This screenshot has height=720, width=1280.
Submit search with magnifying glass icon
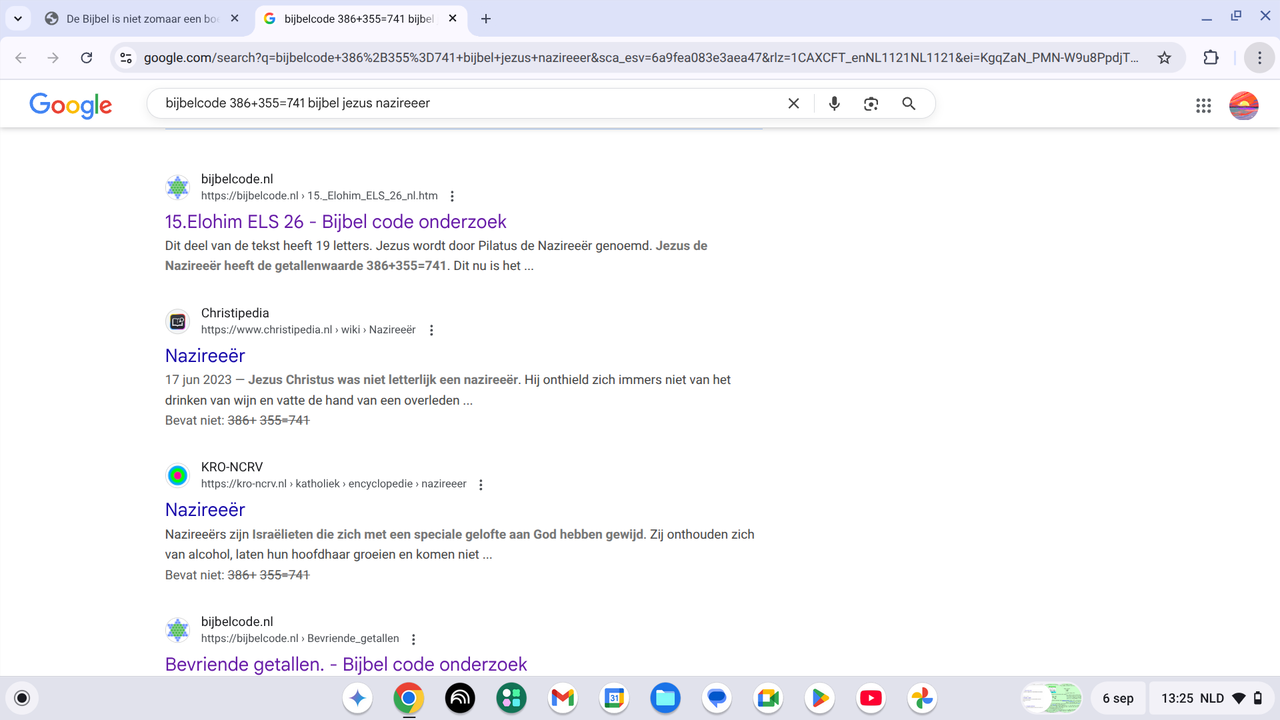[908, 103]
